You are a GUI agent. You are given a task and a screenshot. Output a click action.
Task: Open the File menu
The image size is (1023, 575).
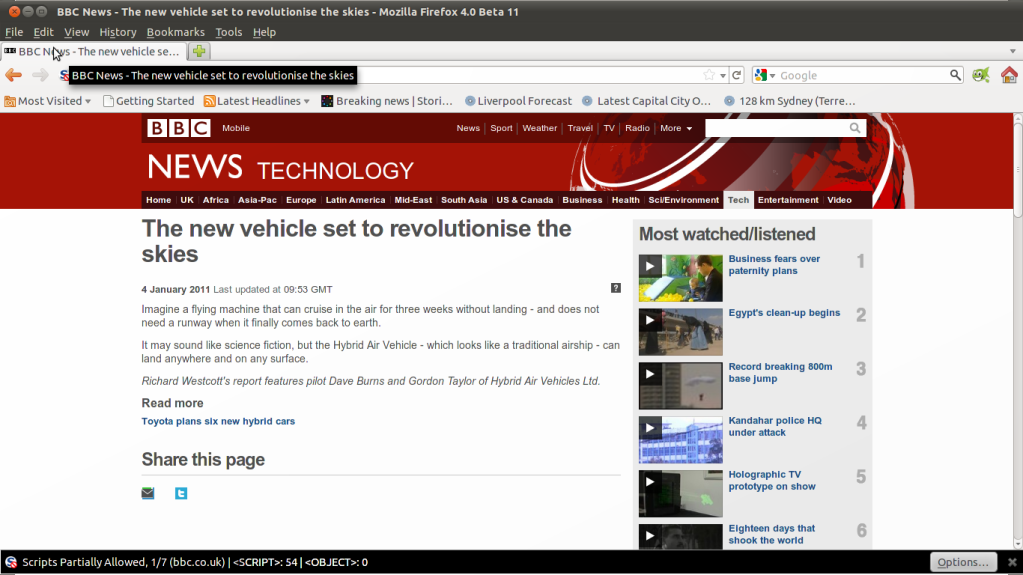14,32
